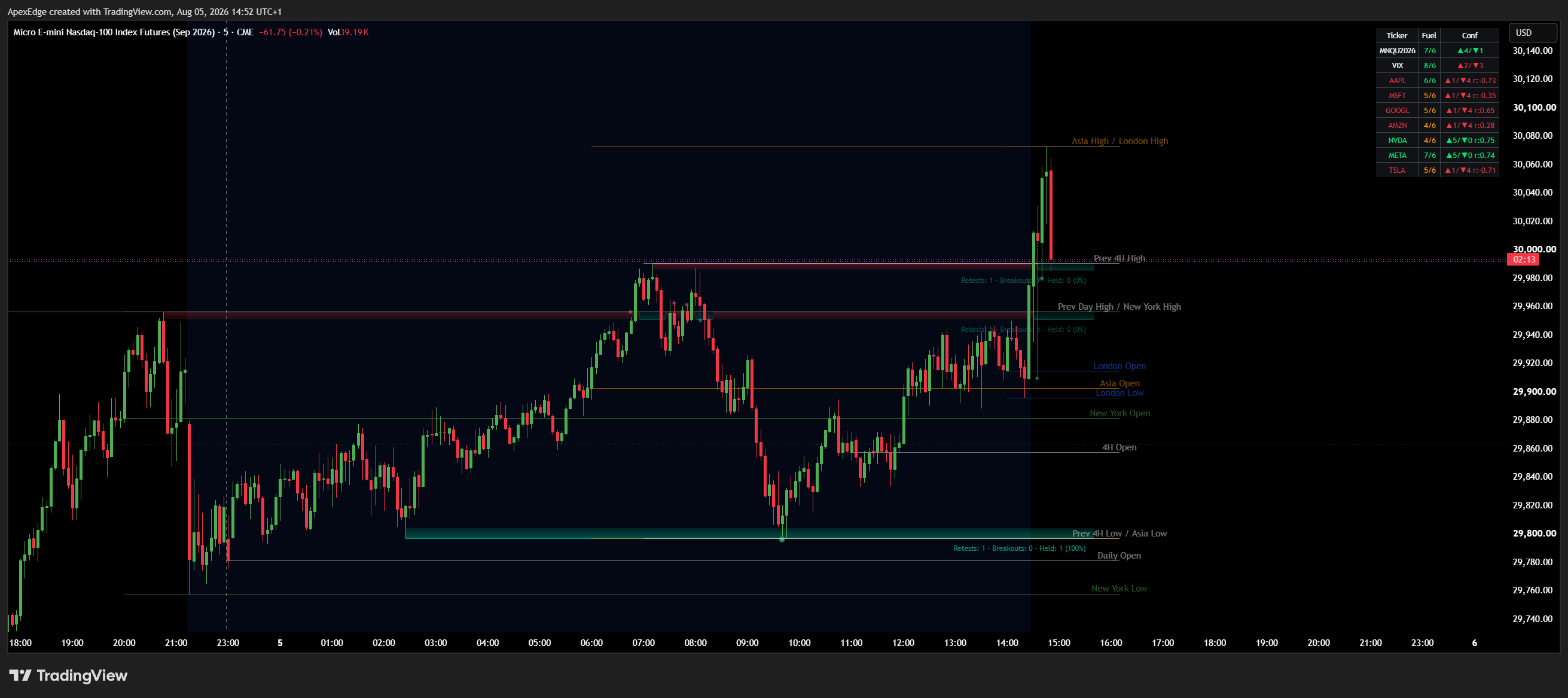Click the Prev Day High / New York High label
1568x698 pixels.
1119,307
